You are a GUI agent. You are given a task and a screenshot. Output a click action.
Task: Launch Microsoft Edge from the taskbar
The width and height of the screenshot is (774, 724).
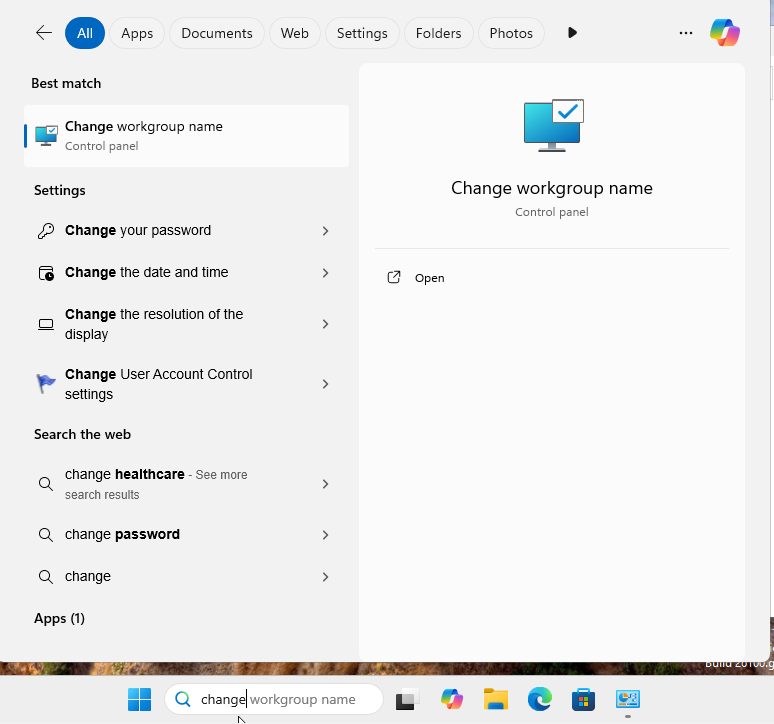[x=540, y=700]
